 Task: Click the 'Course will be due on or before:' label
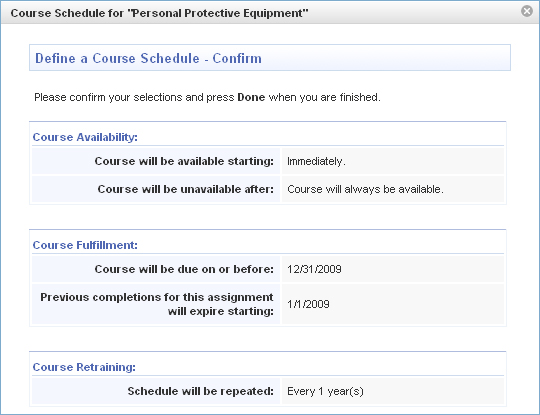pyautogui.click(x=184, y=269)
